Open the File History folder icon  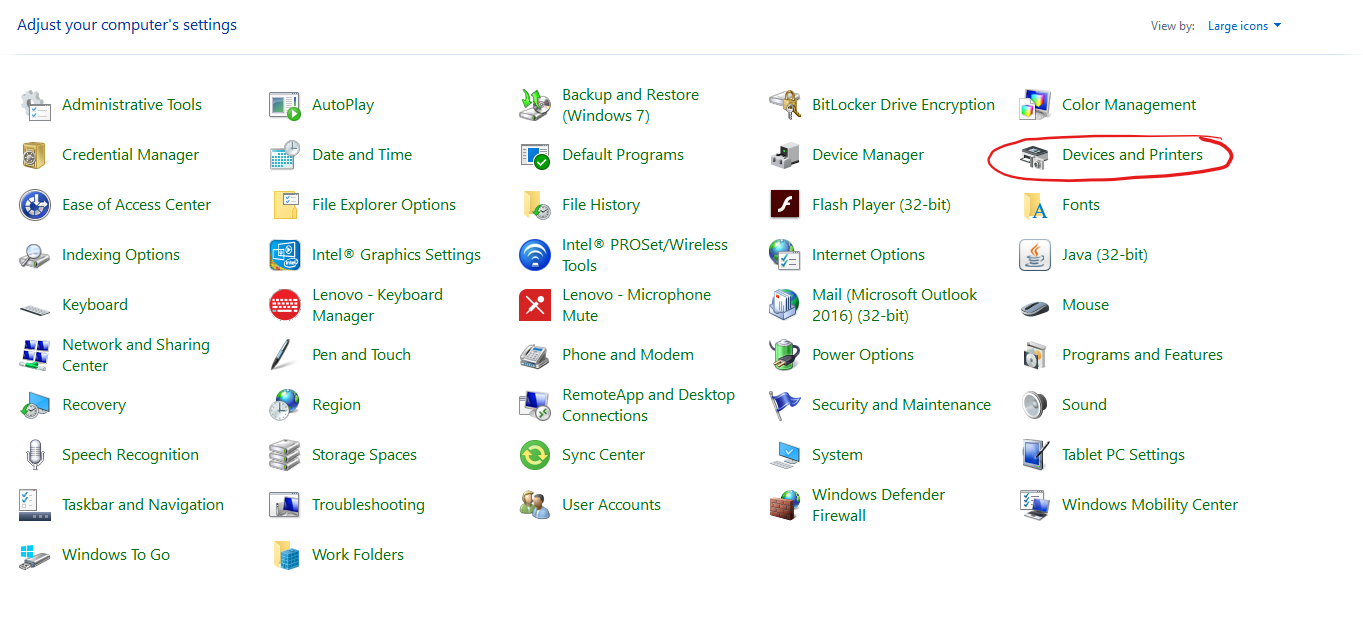click(535, 205)
